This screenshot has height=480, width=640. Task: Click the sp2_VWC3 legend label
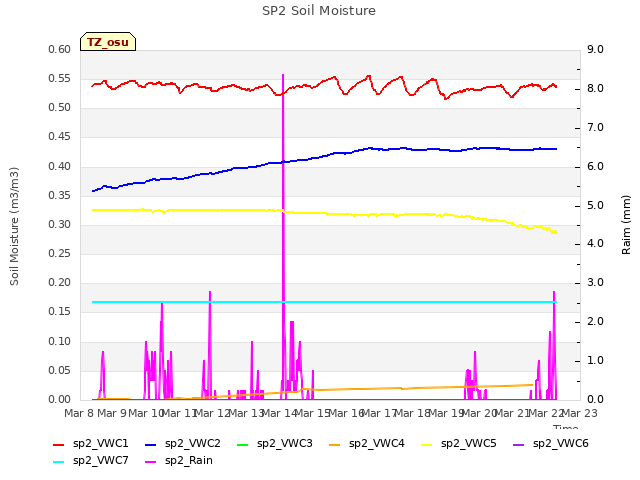[284, 444]
